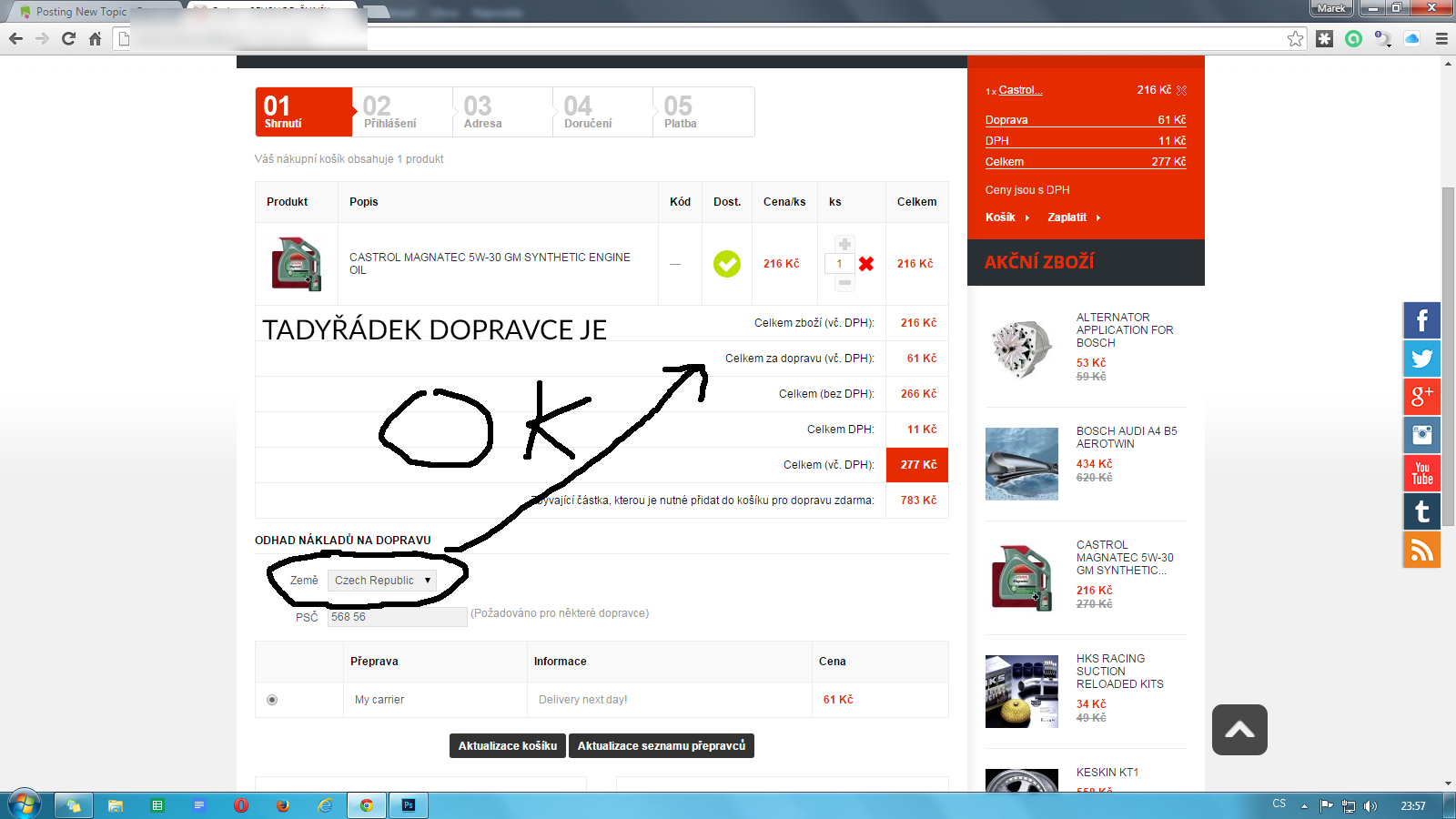Open the Google Plus social icon
The width and height of the screenshot is (1456, 819).
[1421, 397]
